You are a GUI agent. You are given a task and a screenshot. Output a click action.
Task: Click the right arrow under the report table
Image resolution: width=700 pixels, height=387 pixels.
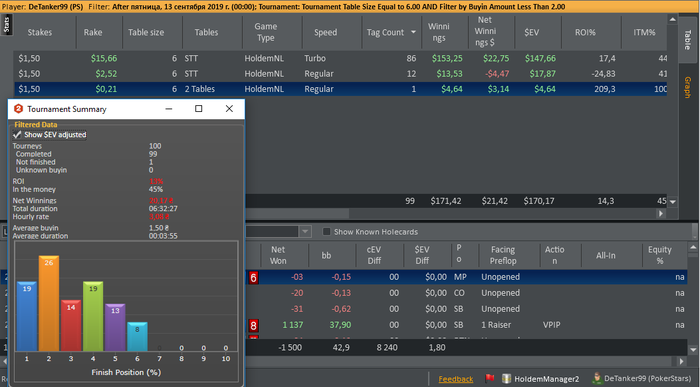click(x=662, y=214)
